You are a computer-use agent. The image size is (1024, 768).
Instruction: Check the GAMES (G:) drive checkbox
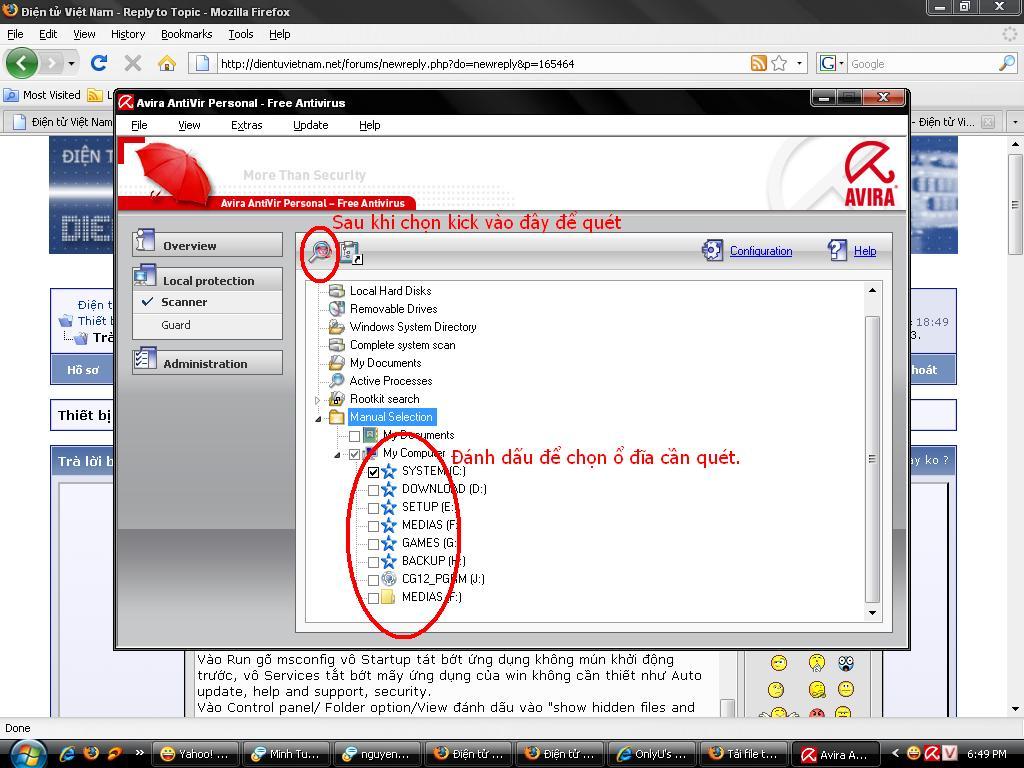(374, 544)
